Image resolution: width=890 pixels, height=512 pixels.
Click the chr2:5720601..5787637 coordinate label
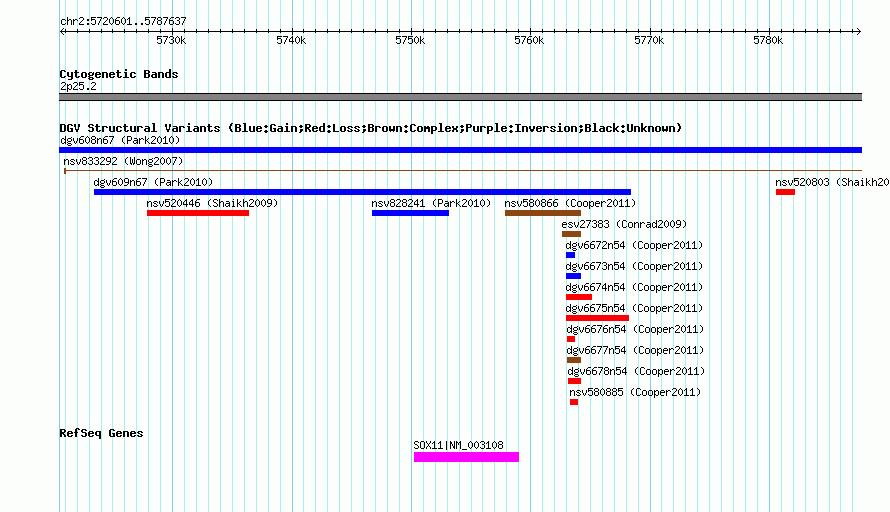click(x=123, y=21)
